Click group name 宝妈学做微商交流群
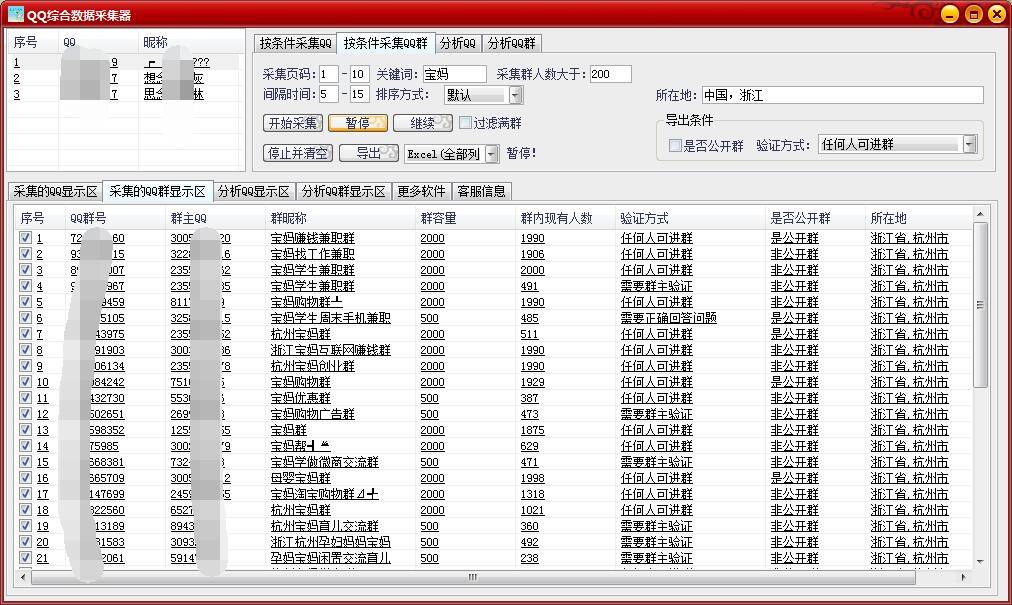The height and width of the screenshot is (605, 1012). (325, 462)
